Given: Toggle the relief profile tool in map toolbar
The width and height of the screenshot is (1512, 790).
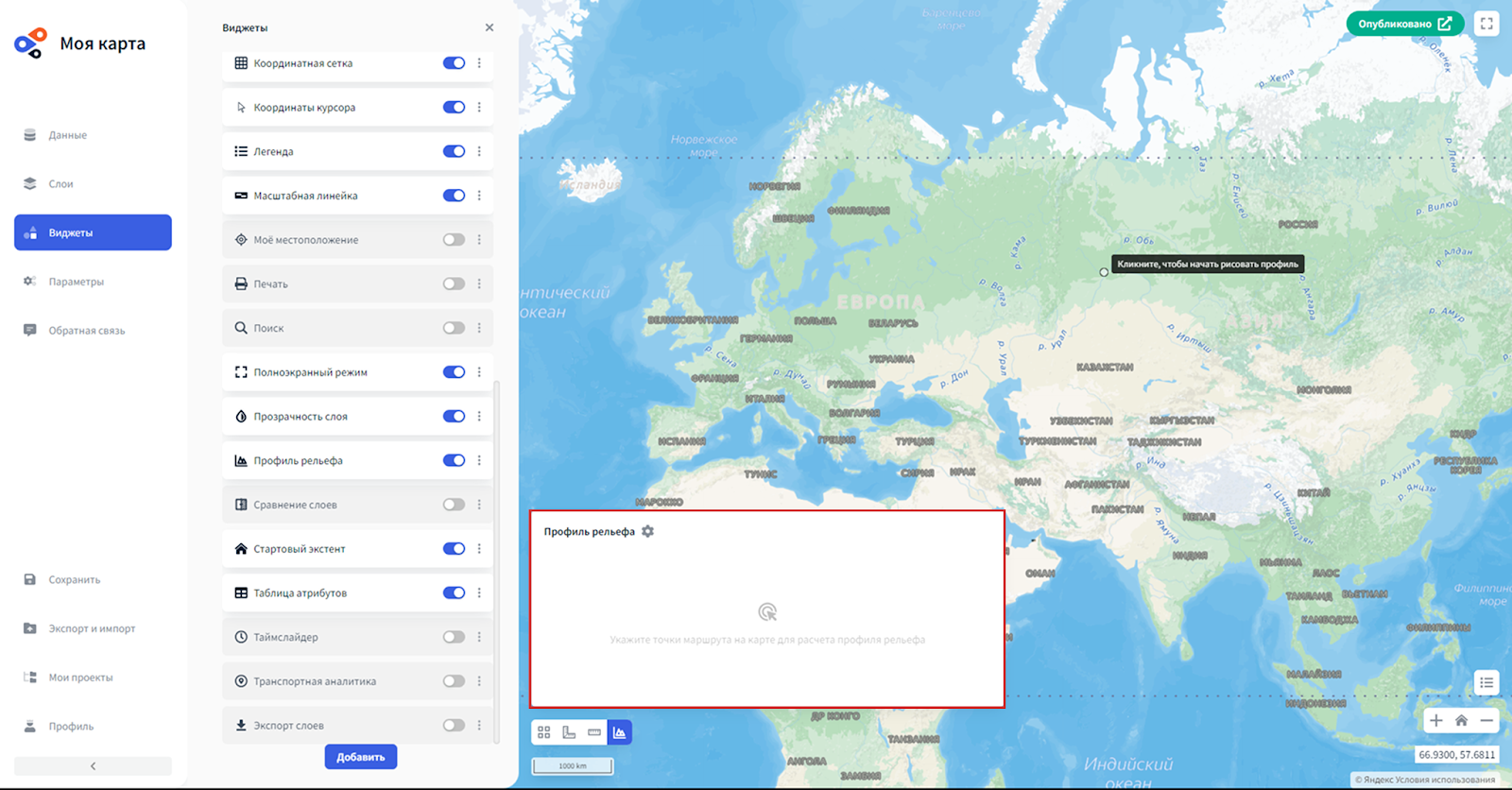Looking at the screenshot, I should [620, 732].
